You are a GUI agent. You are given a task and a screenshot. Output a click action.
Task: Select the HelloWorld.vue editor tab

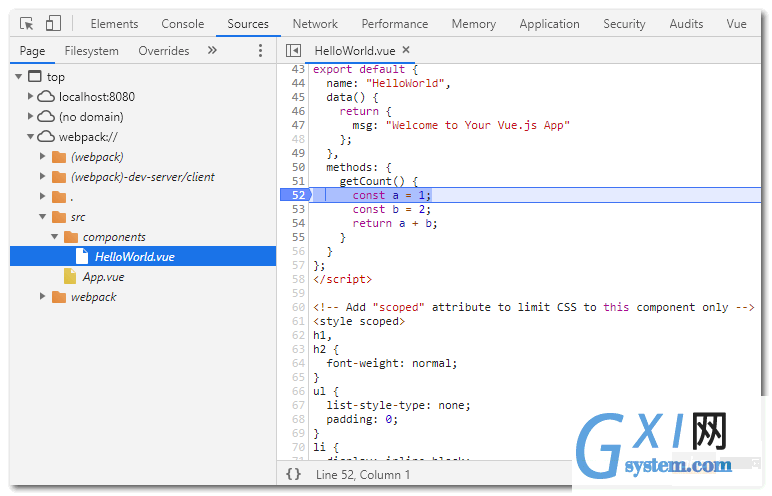tap(354, 51)
